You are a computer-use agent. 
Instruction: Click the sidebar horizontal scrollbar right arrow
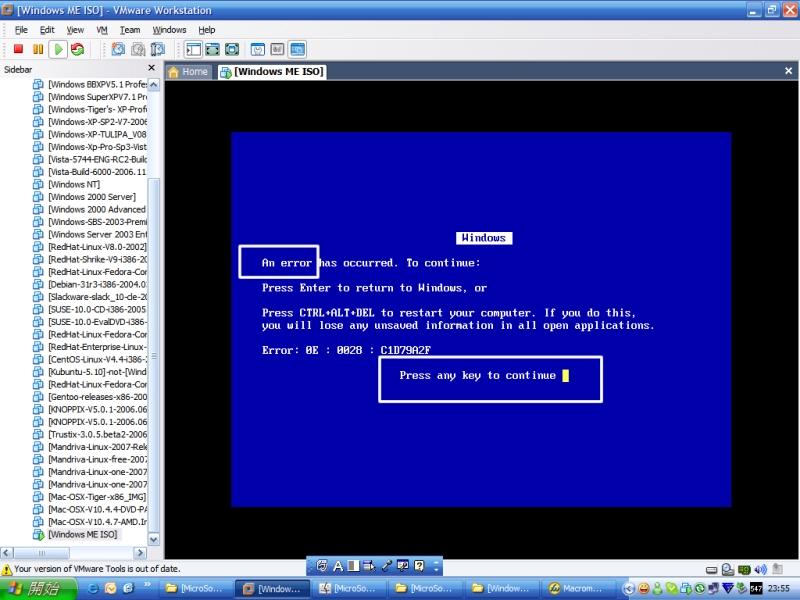tap(140, 553)
